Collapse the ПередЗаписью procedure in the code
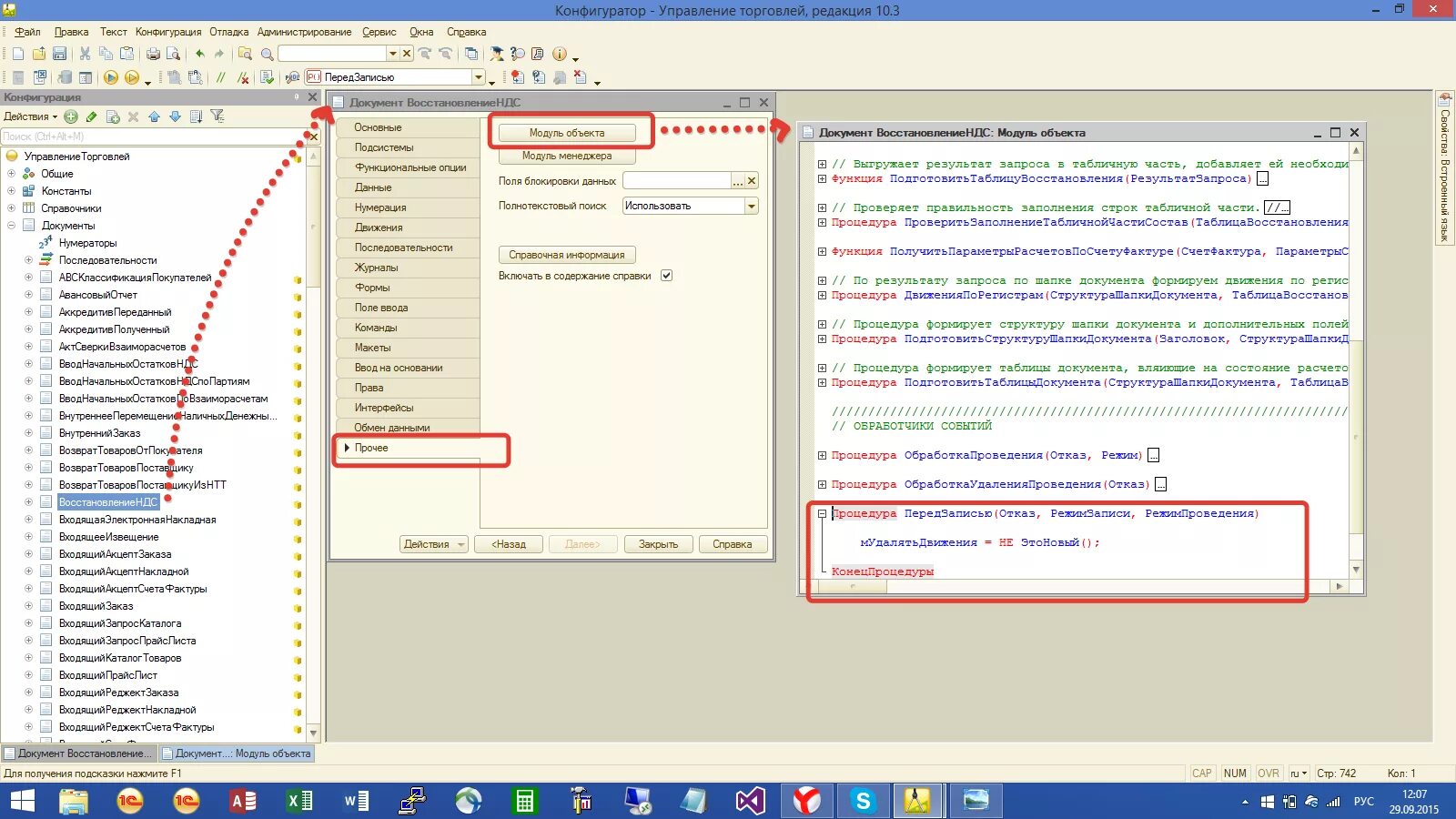The image size is (1456, 819). tap(822, 513)
